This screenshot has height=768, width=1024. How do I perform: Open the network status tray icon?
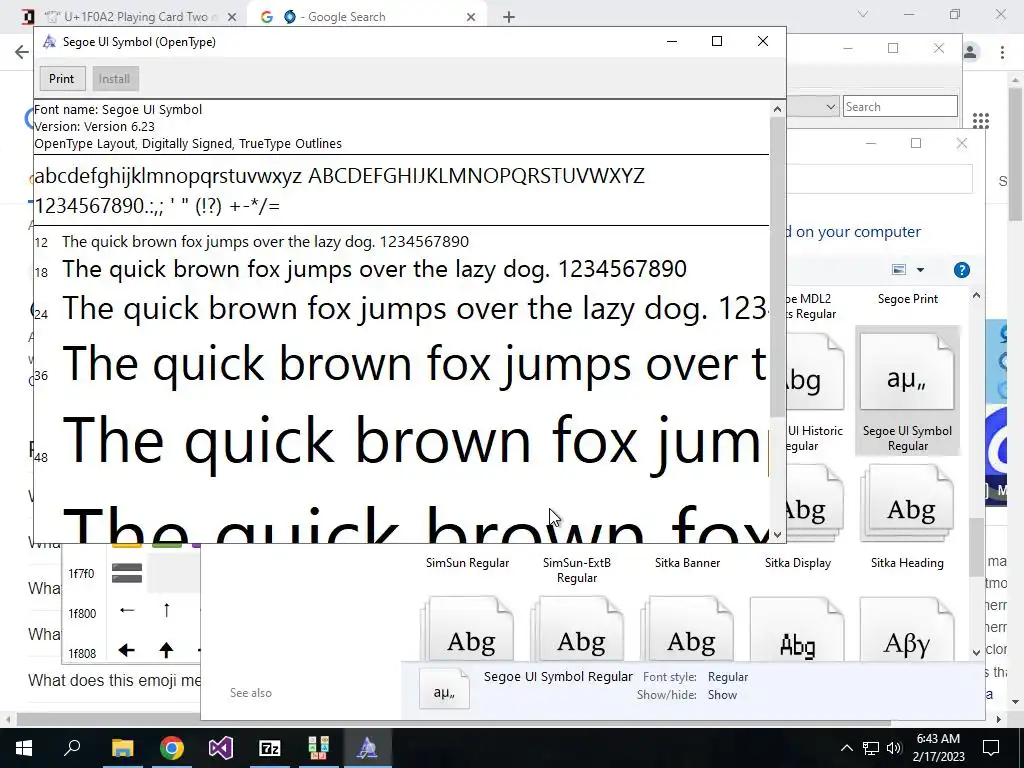[x=871, y=748]
